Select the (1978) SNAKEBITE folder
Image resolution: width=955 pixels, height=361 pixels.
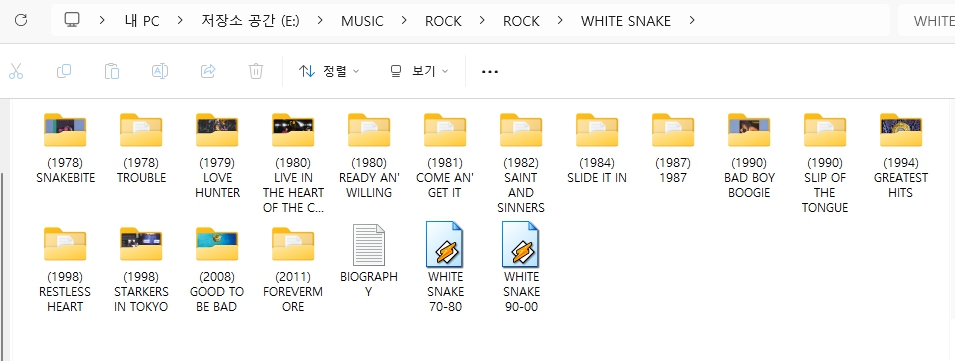(x=65, y=148)
